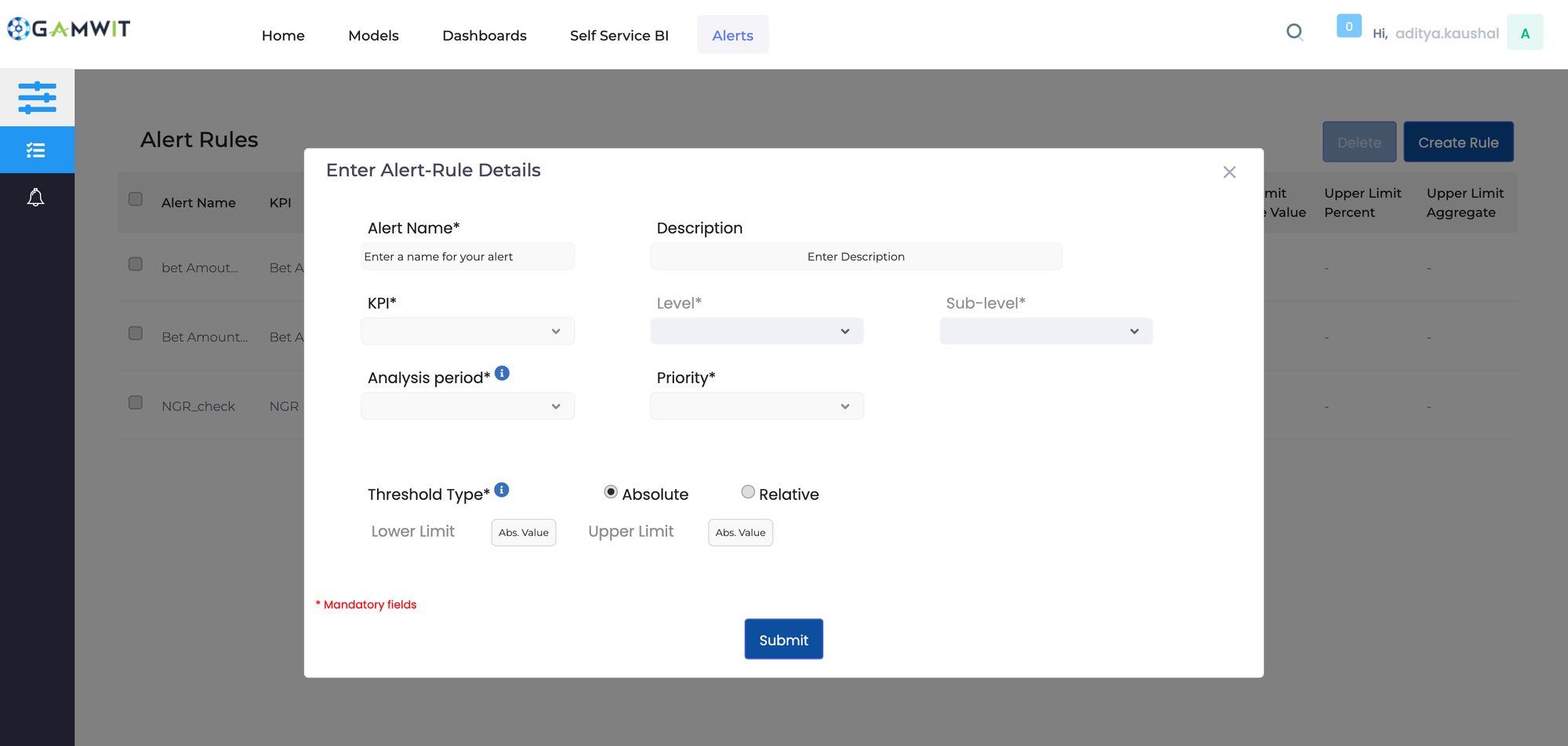Click the Delete button

[1359, 143]
